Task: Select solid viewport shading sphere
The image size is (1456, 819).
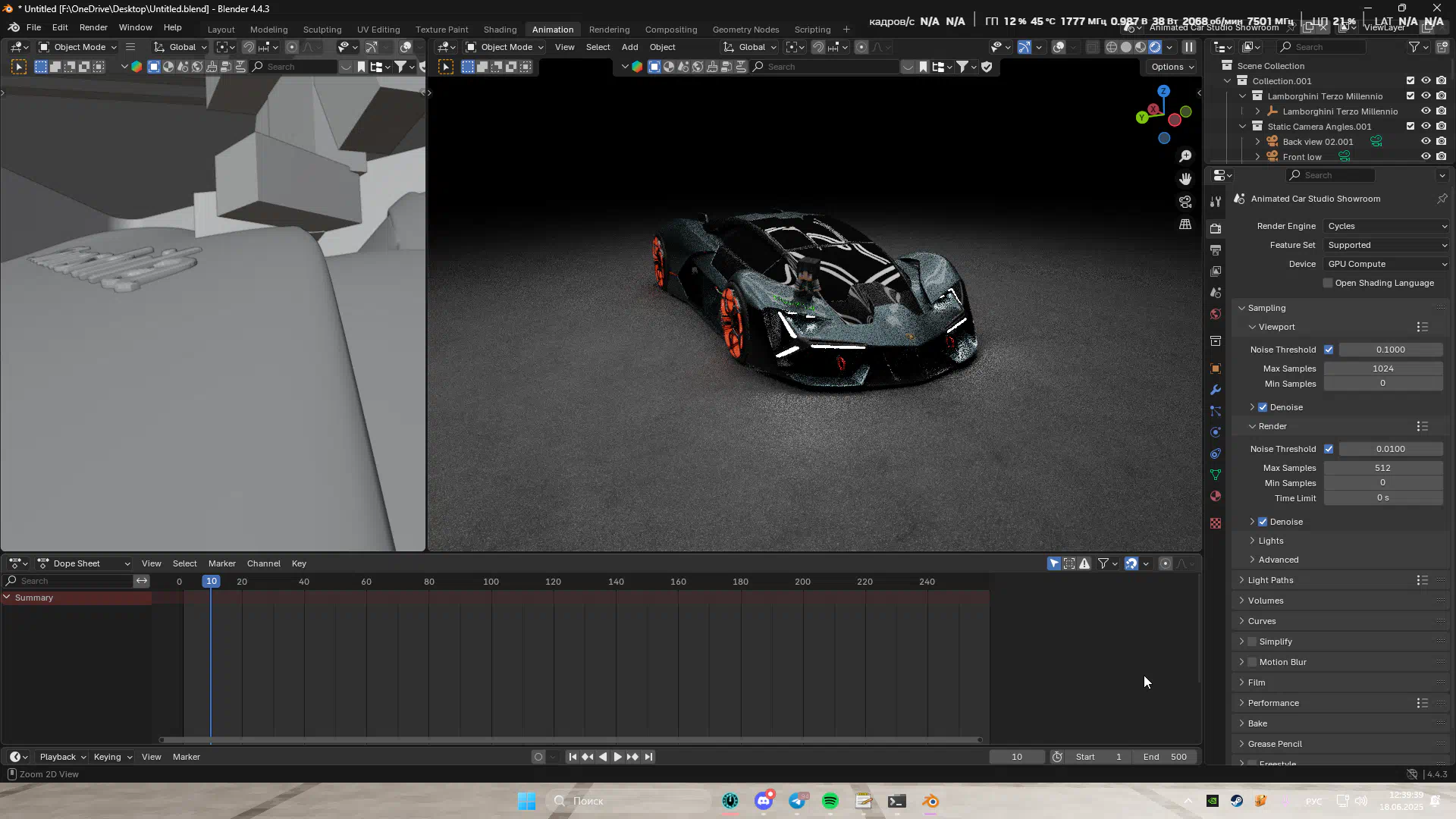Action: (x=1126, y=47)
